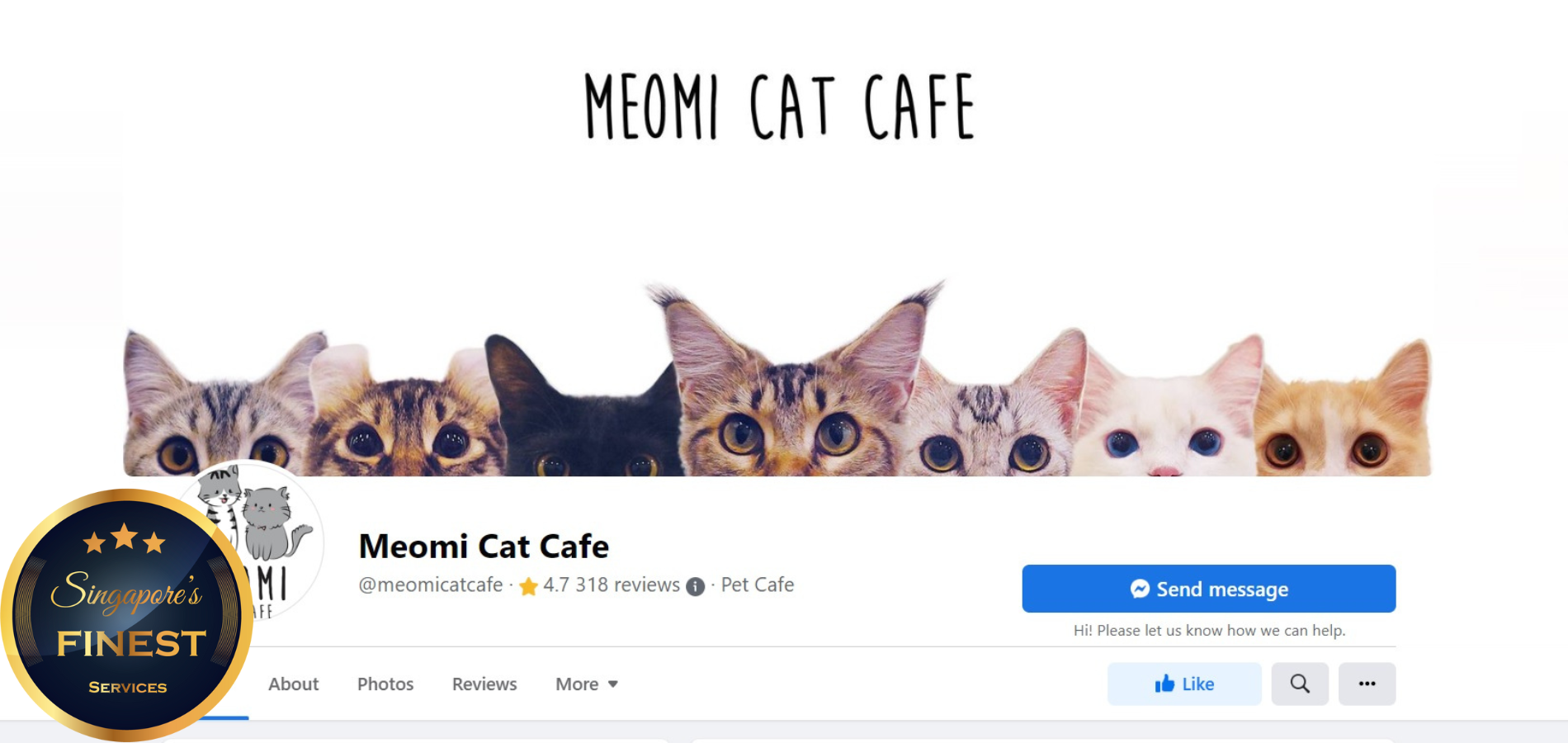Image resolution: width=1568 pixels, height=743 pixels.
Task: Switch to the About tab
Action: (293, 684)
